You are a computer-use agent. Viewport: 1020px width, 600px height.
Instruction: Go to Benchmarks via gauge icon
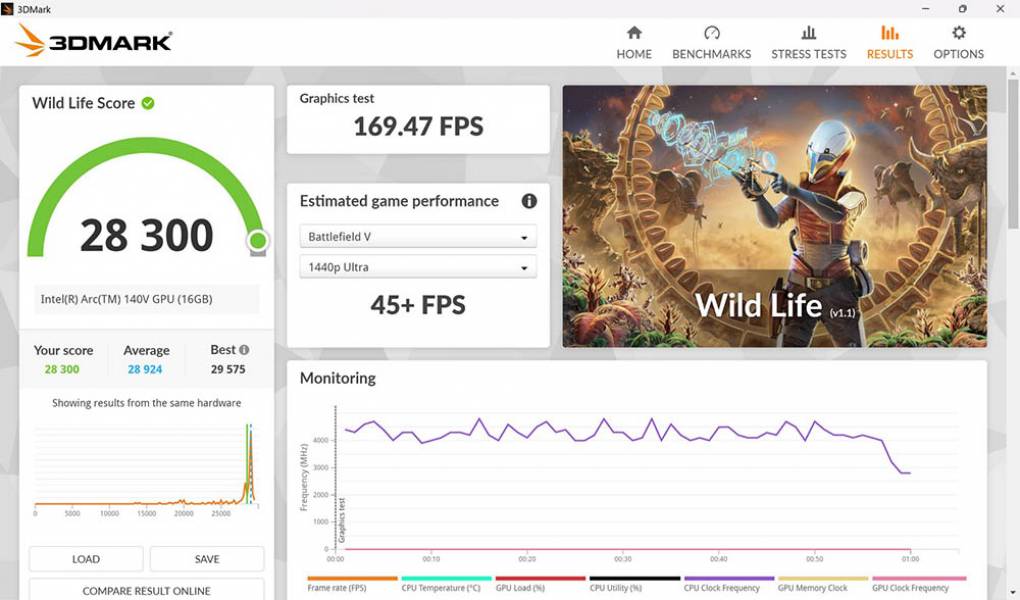[711, 33]
